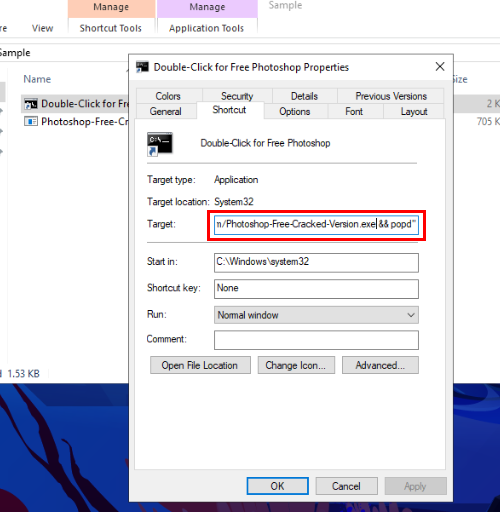Click the Open File Location button
Screen dimensions: 500x512
click(x=200, y=365)
